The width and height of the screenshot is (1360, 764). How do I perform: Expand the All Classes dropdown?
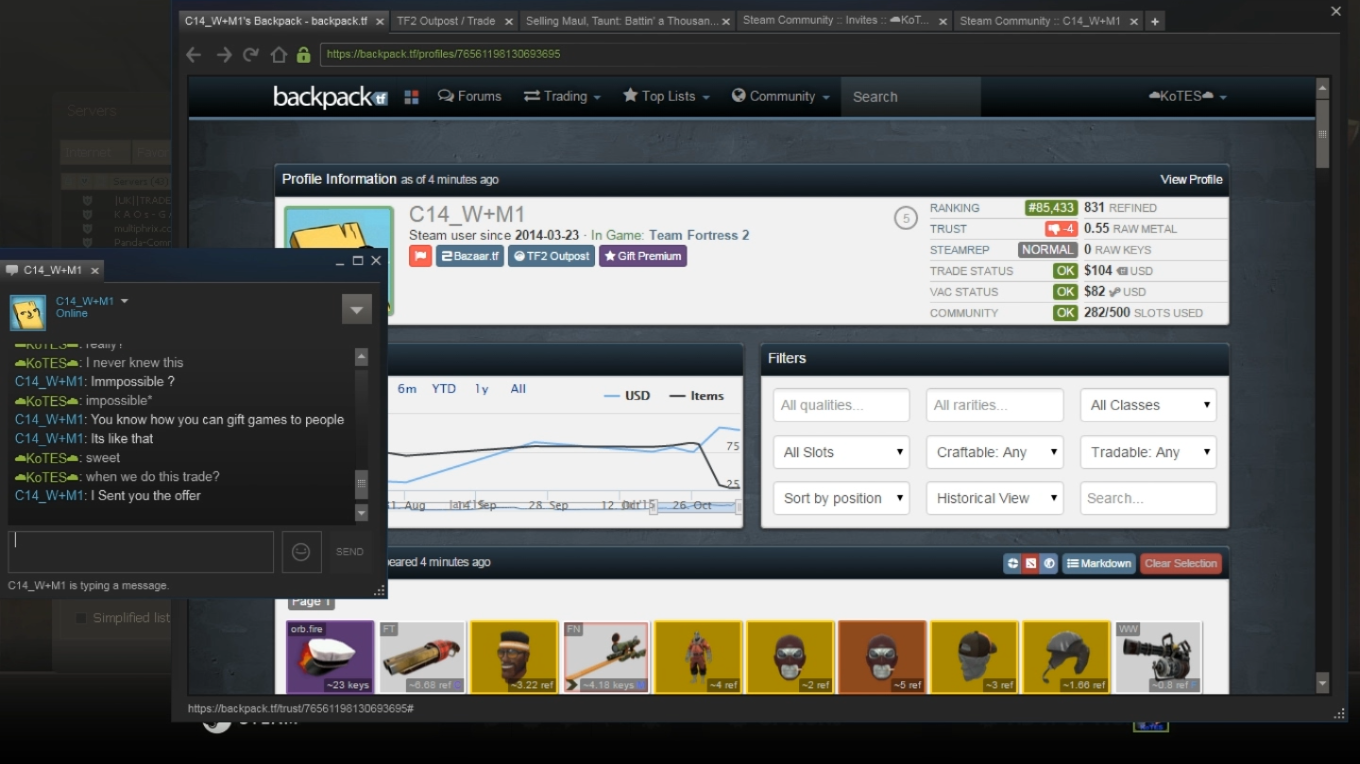click(1148, 405)
